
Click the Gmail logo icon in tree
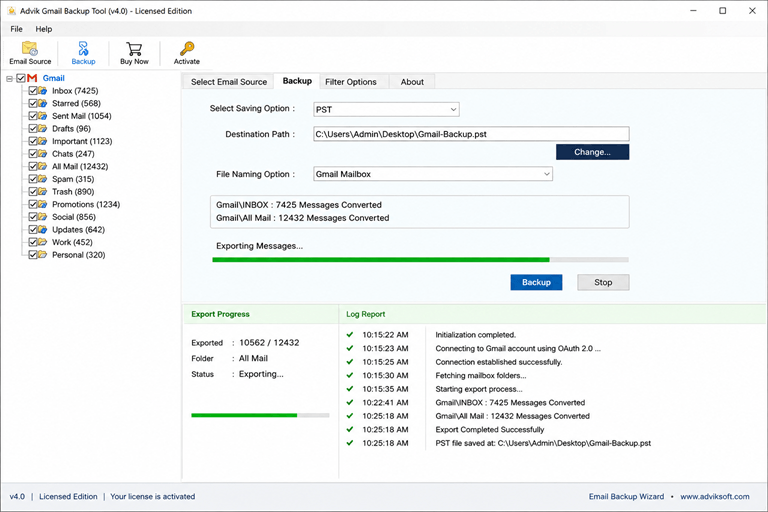point(32,78)
